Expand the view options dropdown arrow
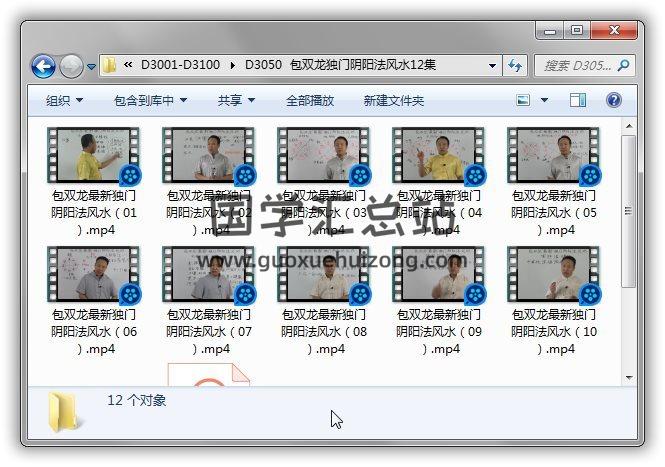This screenshot has height=467, width=665. point(544,101)
